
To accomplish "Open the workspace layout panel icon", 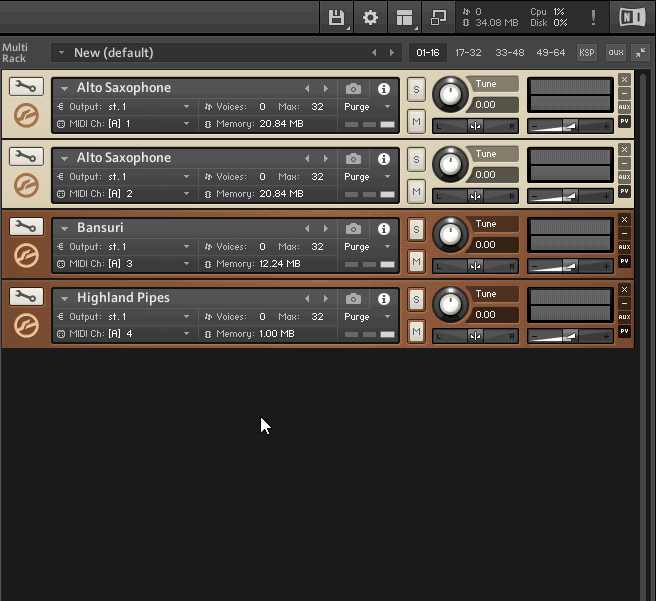I will point(404,18).
